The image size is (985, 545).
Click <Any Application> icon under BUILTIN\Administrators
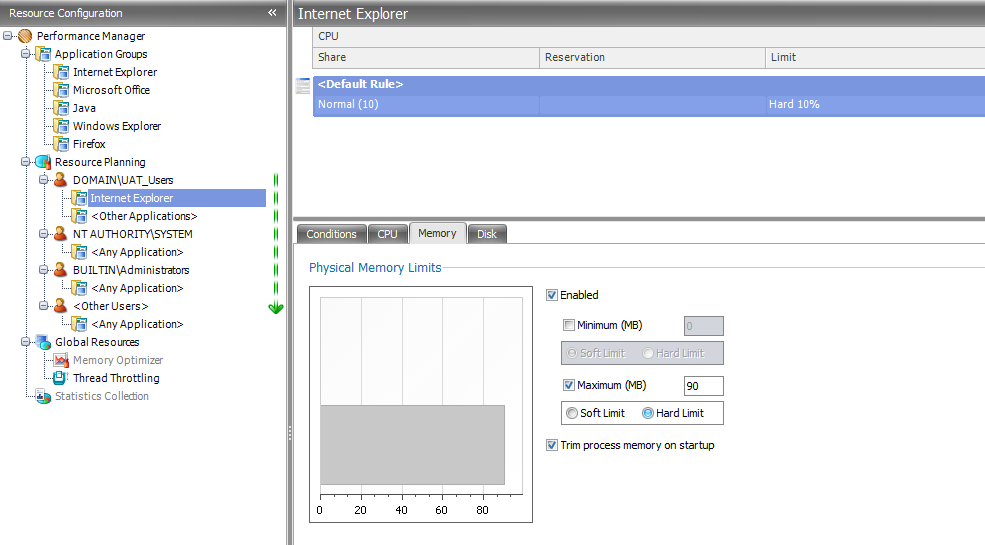click(79, 288)
